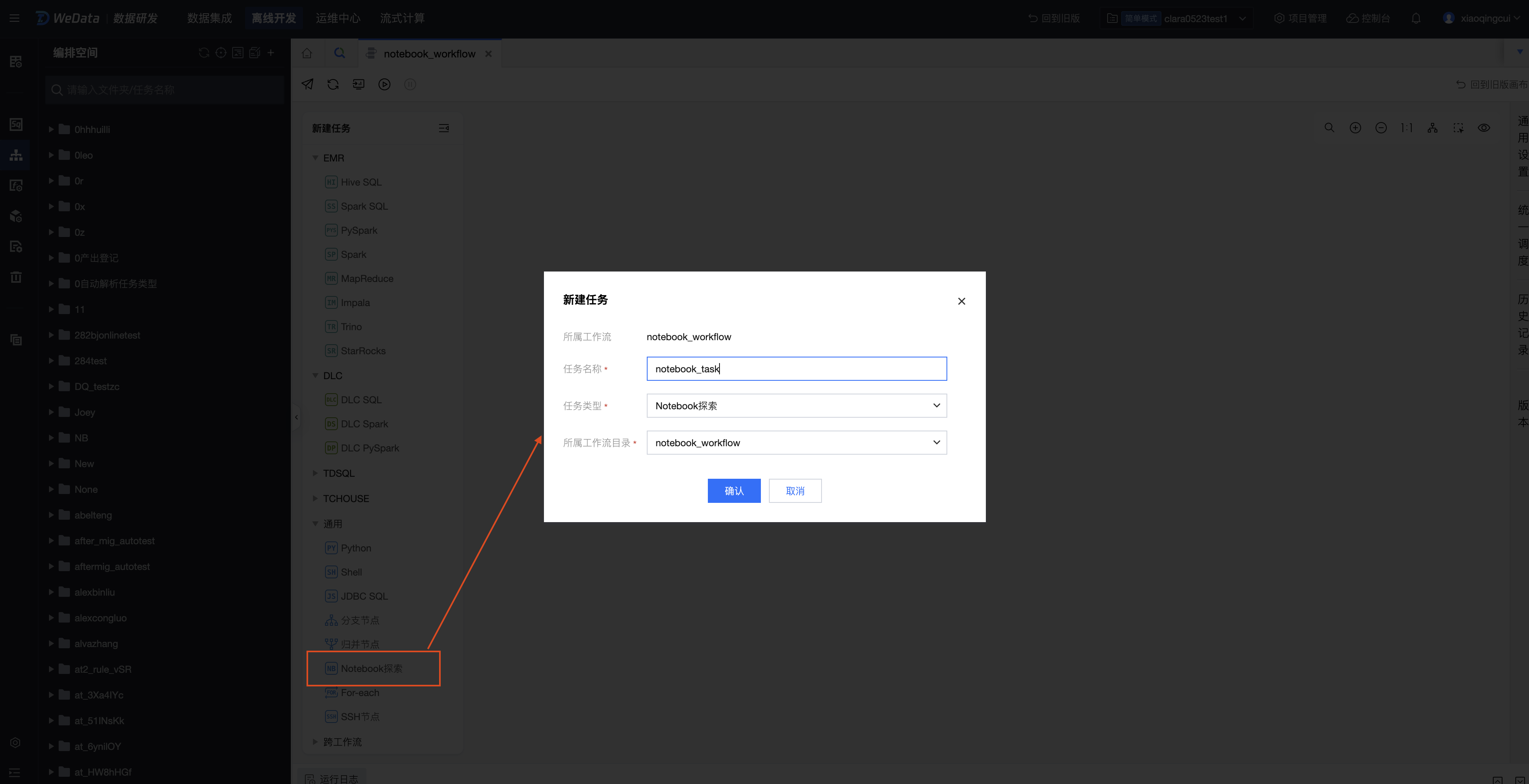
Task: Toggle the eye visibility icon on canvas
Action: (x=1484, y=128)
